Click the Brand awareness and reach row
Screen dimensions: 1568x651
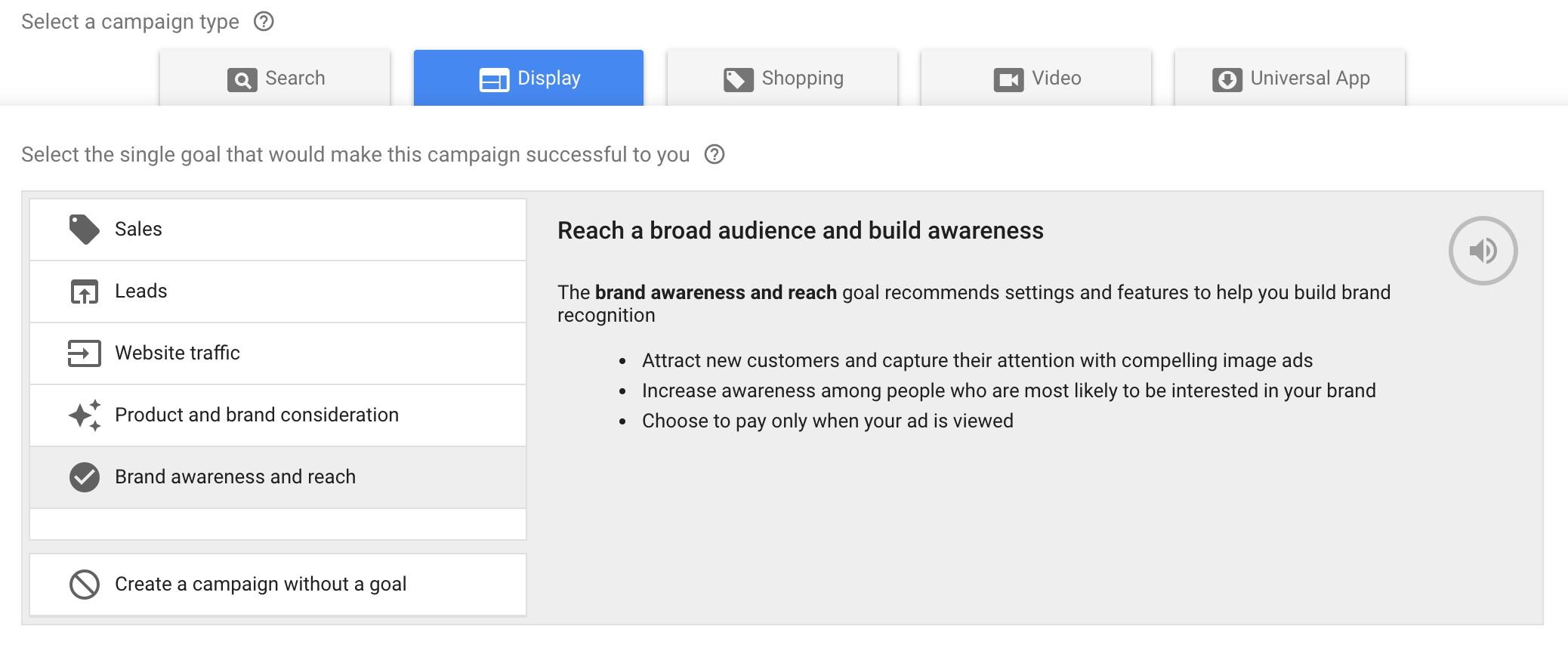tap(278, 477)
